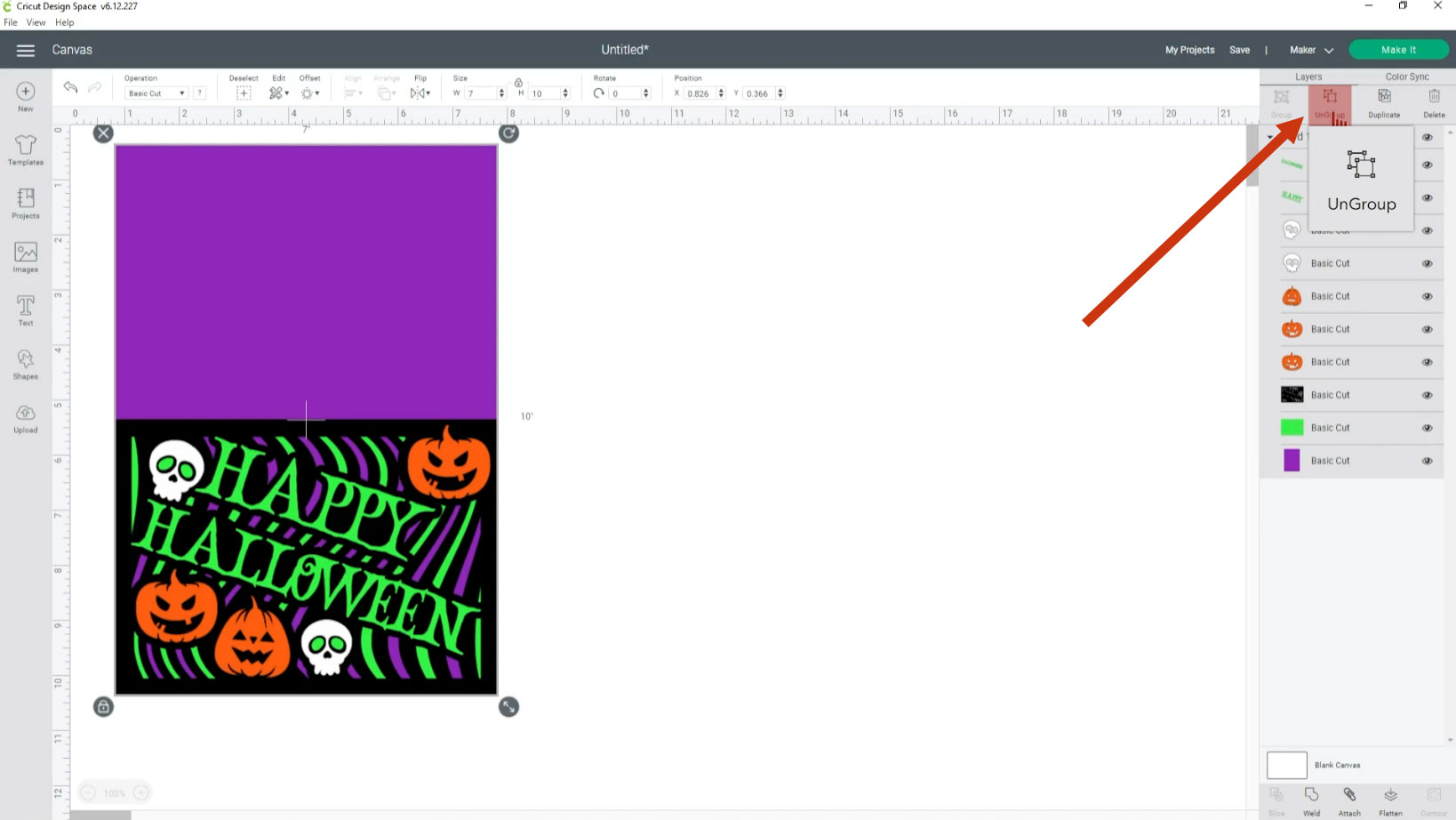
Task: Click the Flatten icon
Action: [1390, 800]
